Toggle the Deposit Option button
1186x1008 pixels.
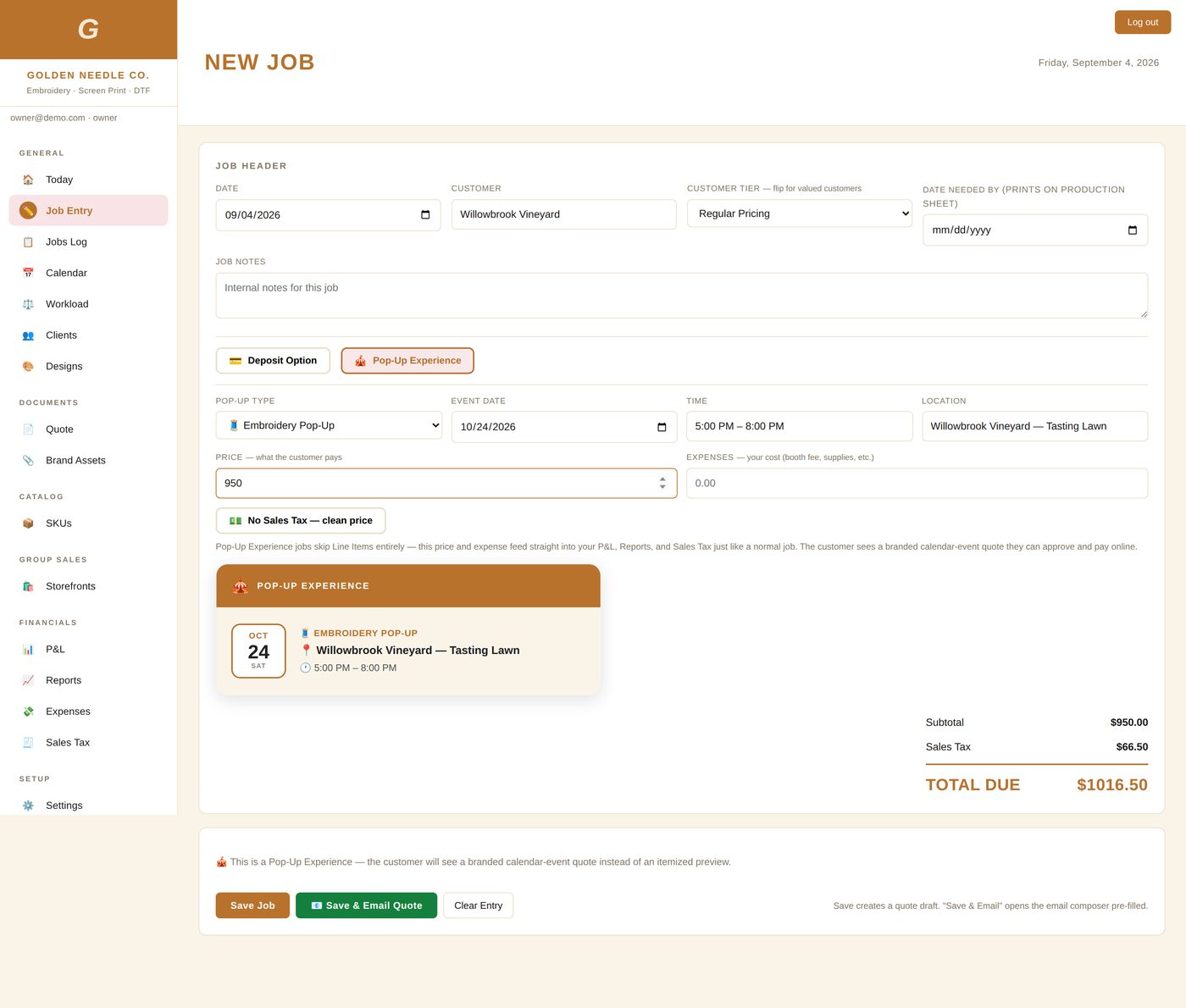pos(273,361)
